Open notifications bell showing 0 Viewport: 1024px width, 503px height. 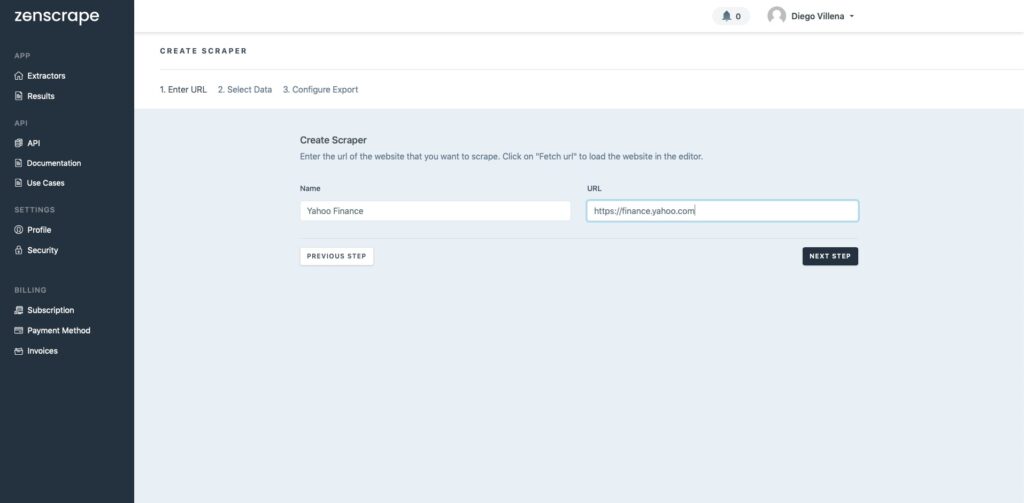(731, 16)
